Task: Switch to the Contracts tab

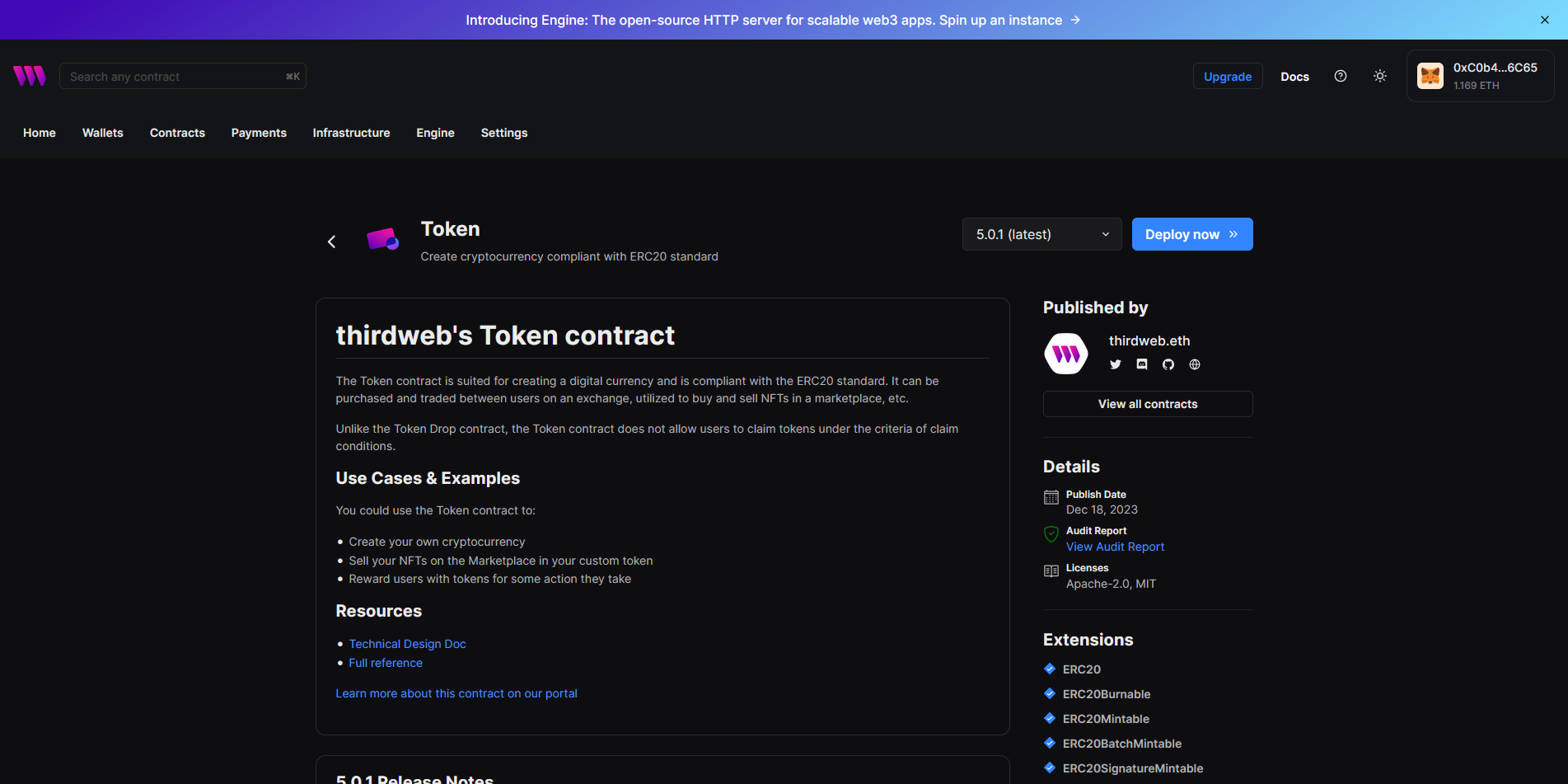Action: tap(177, 133)
